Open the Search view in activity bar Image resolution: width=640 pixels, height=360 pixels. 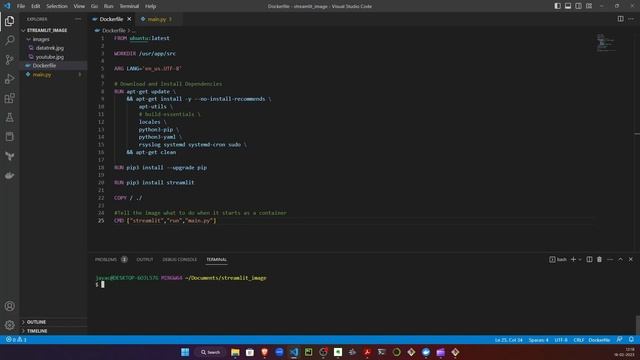coord(9,40)
